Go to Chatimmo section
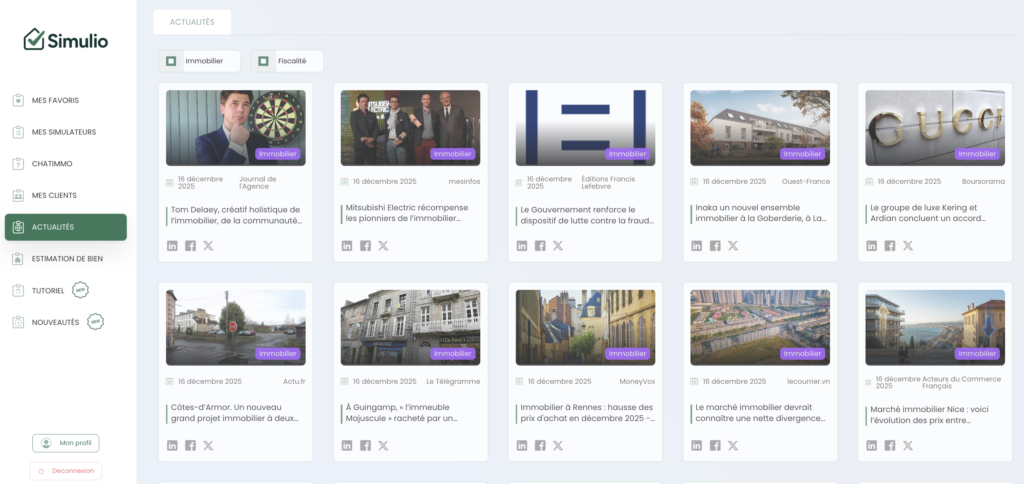 (x=52, y=163)
